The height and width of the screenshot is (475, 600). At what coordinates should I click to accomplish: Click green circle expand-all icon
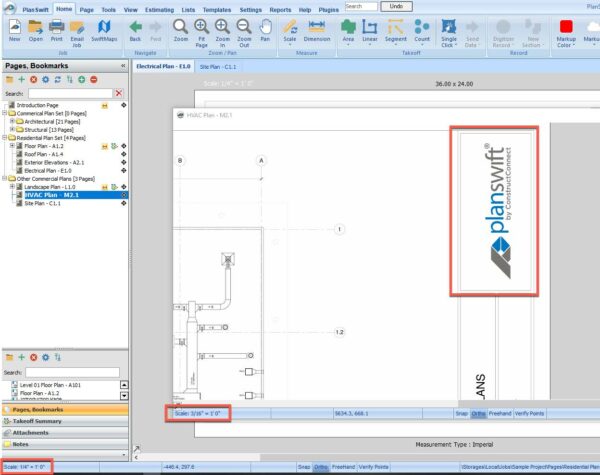point(82,80)
